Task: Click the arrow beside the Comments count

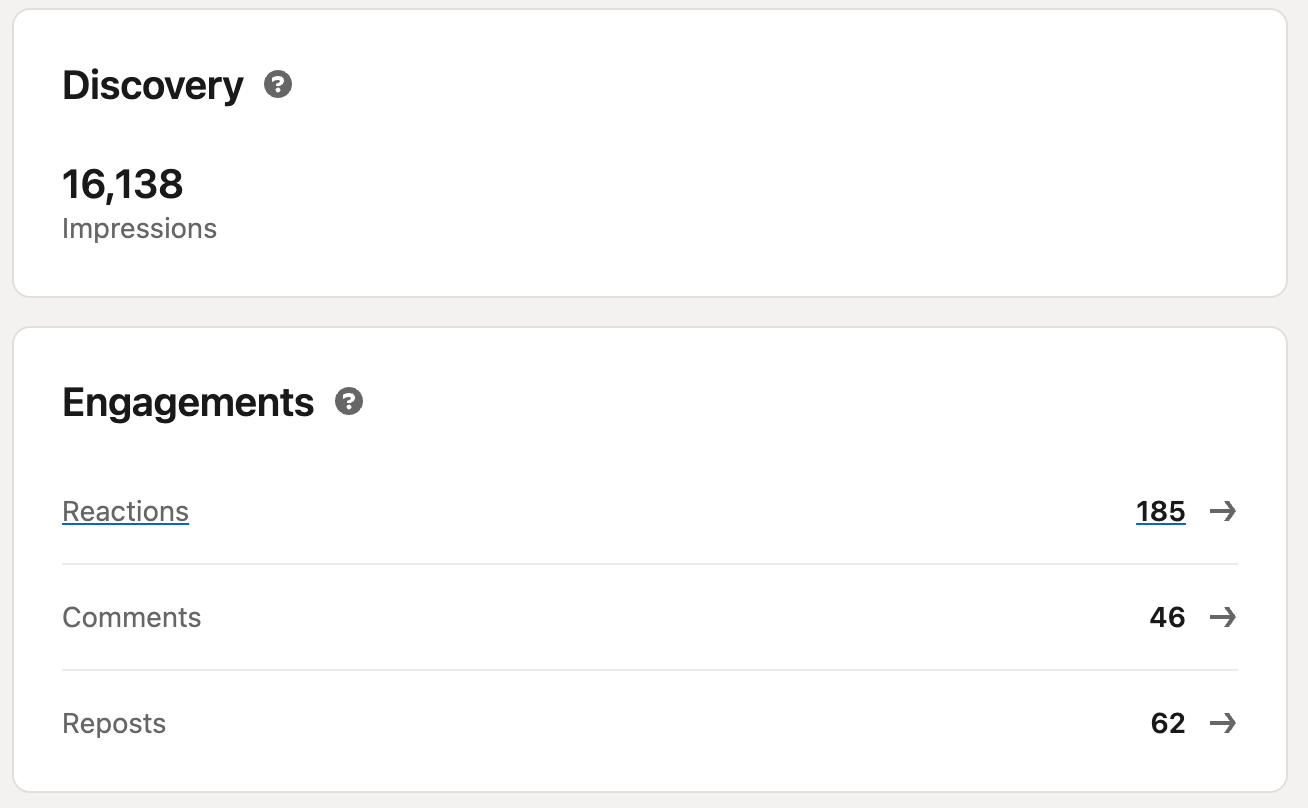Action: 1222,617
